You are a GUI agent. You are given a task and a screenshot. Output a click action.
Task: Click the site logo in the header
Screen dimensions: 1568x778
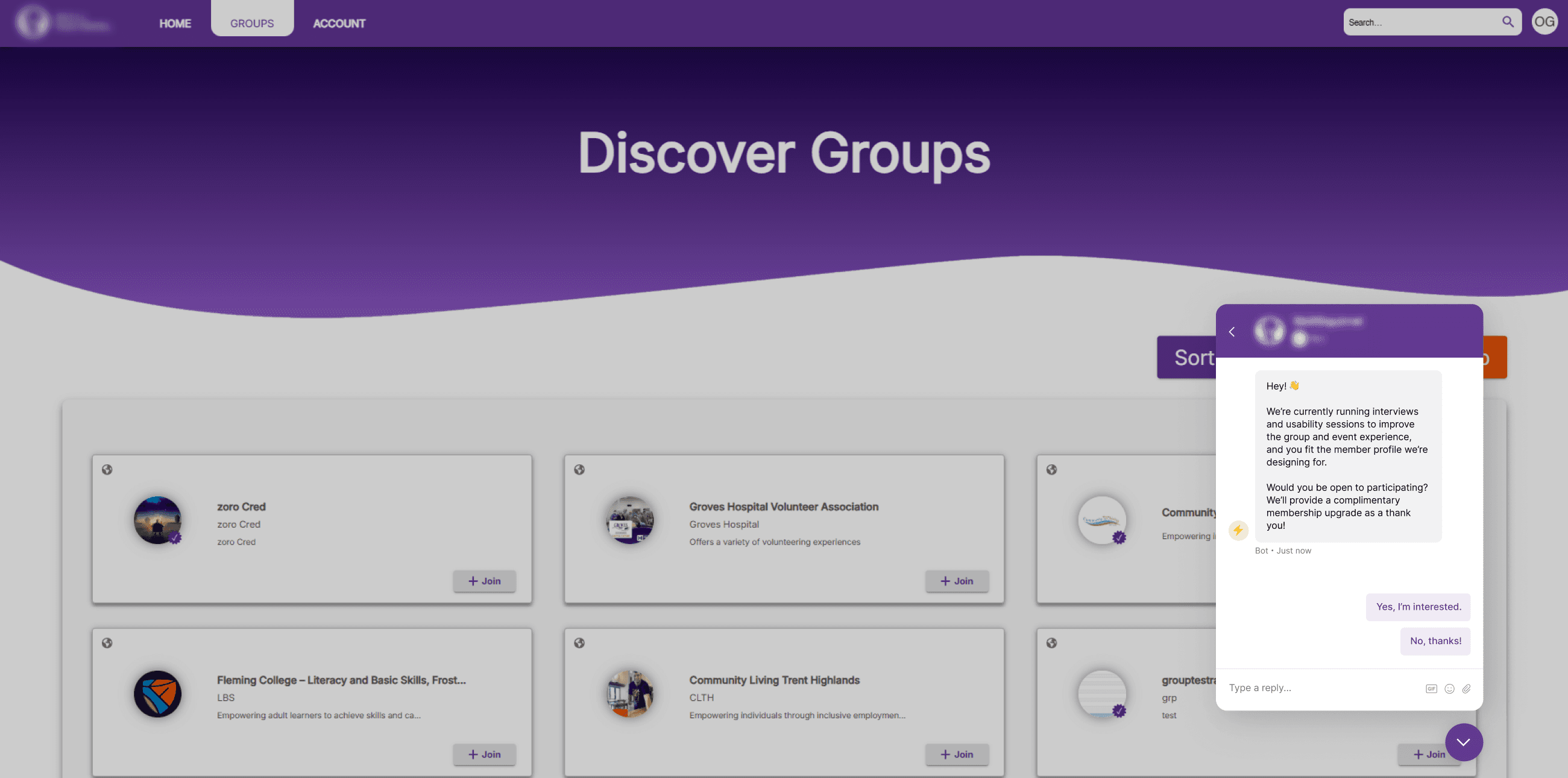coord(33,22)
